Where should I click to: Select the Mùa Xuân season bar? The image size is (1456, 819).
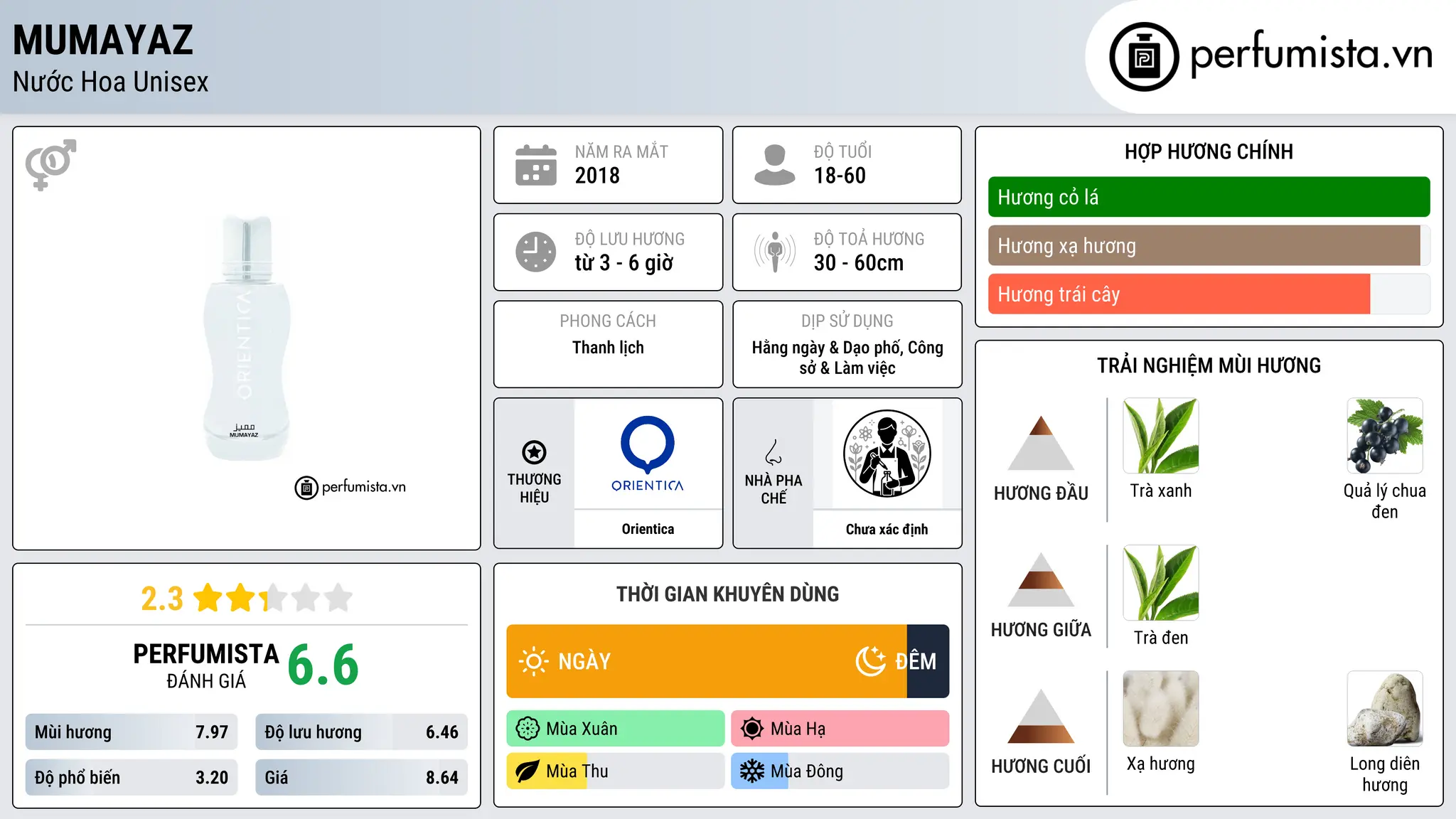point(616,729)
